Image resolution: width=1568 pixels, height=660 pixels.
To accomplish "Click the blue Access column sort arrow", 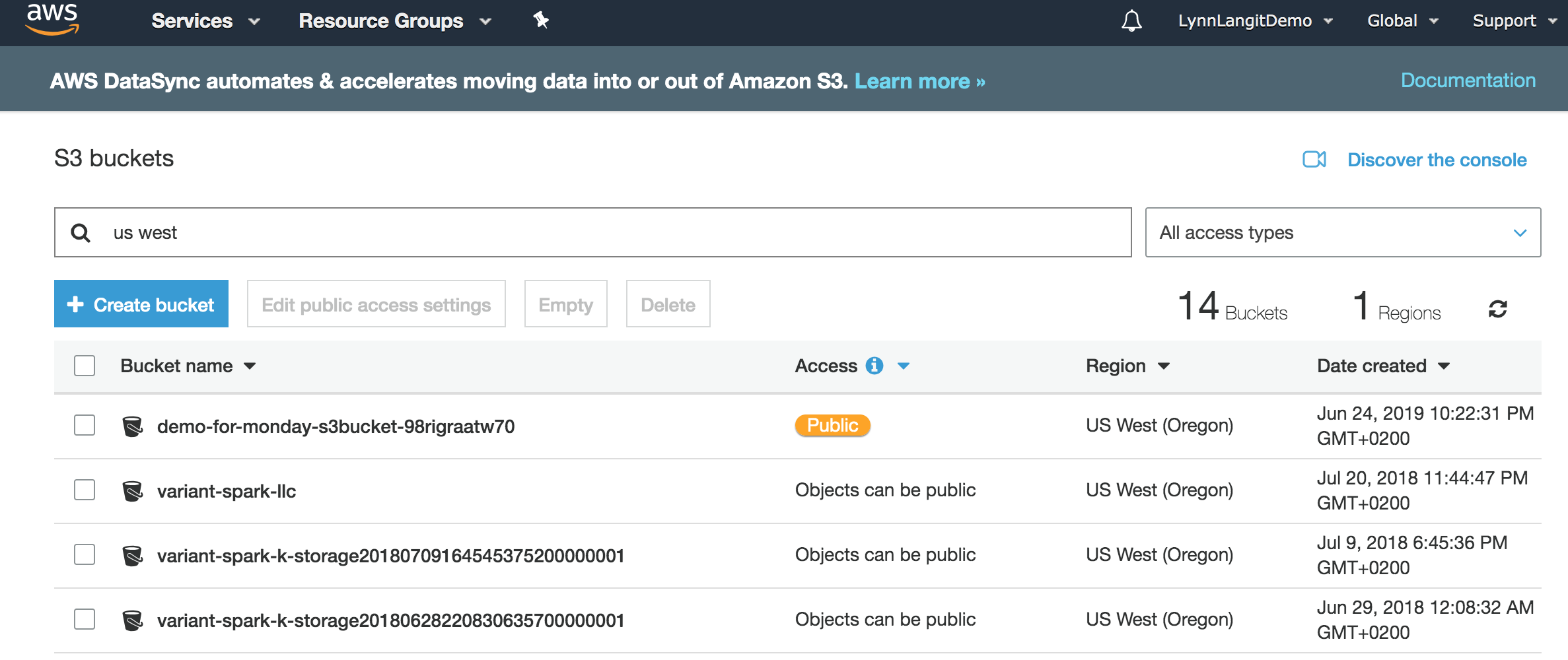I will [904, 366].
